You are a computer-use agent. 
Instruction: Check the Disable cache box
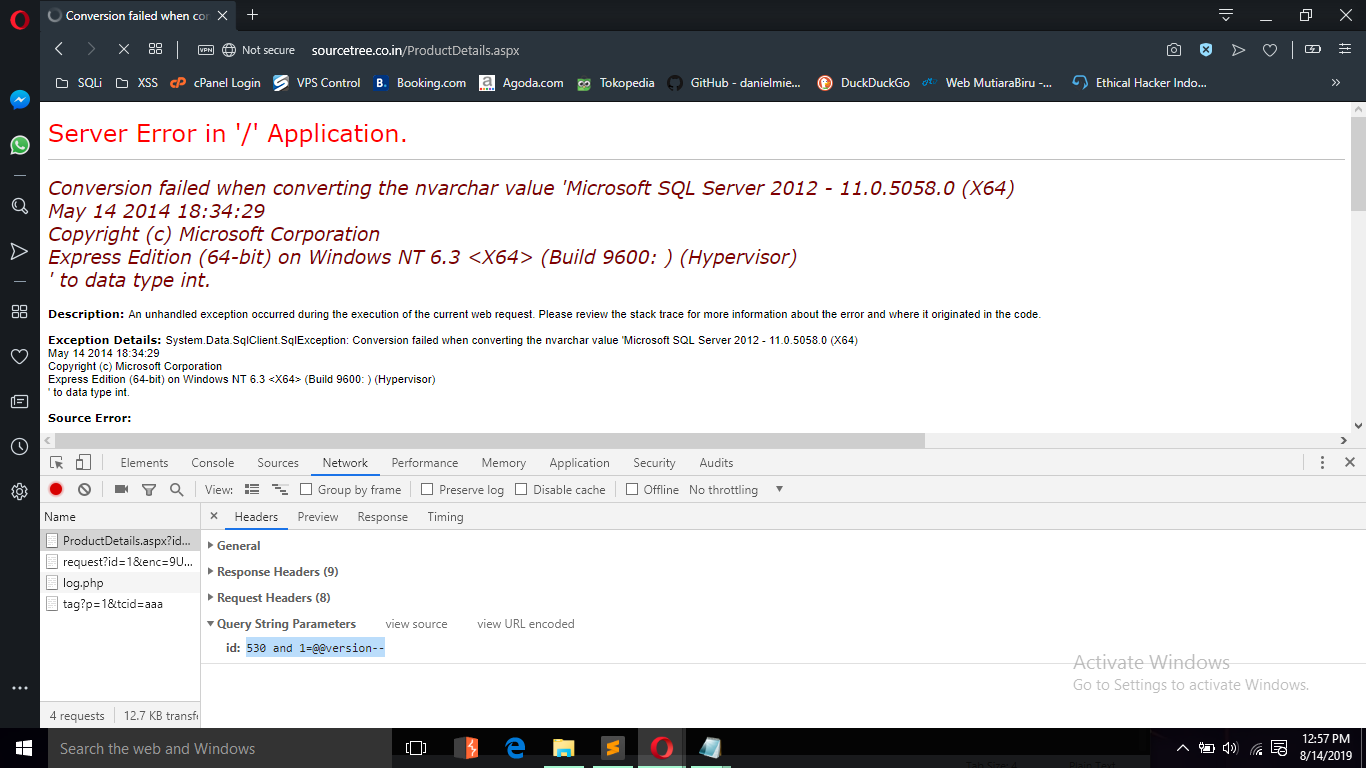(521, 490)
